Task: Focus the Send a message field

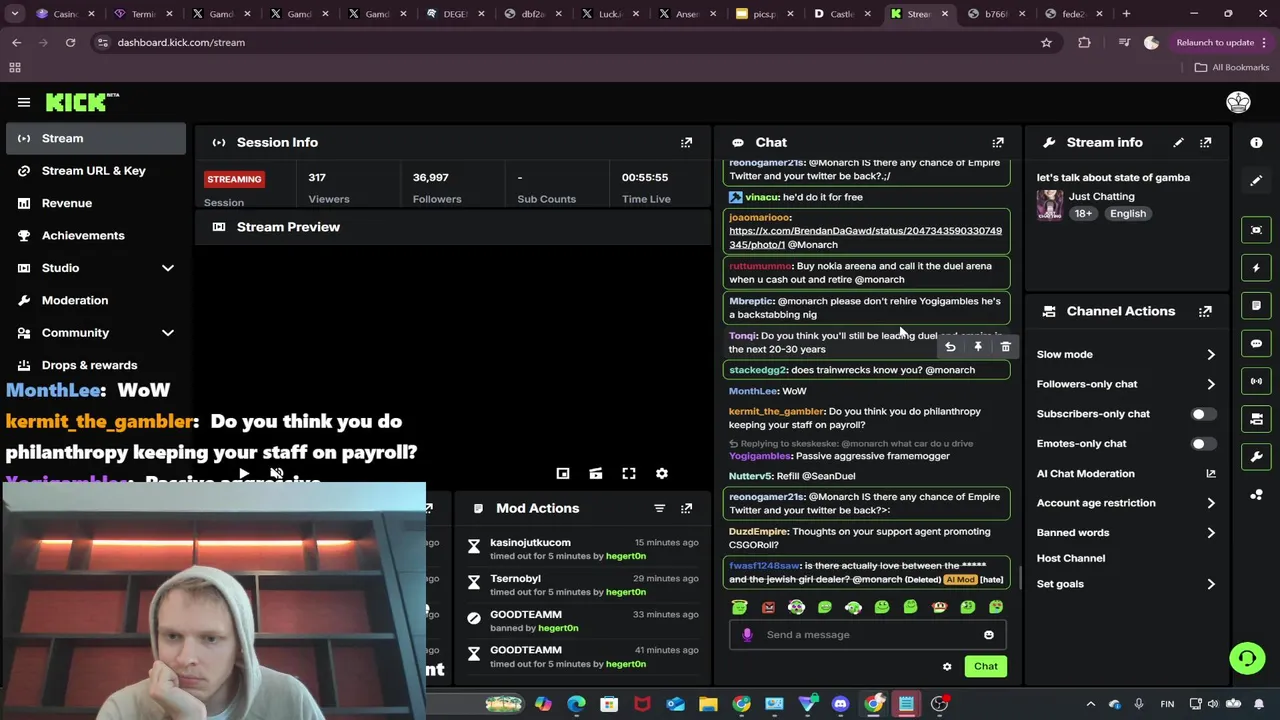Action: [866, 635]
